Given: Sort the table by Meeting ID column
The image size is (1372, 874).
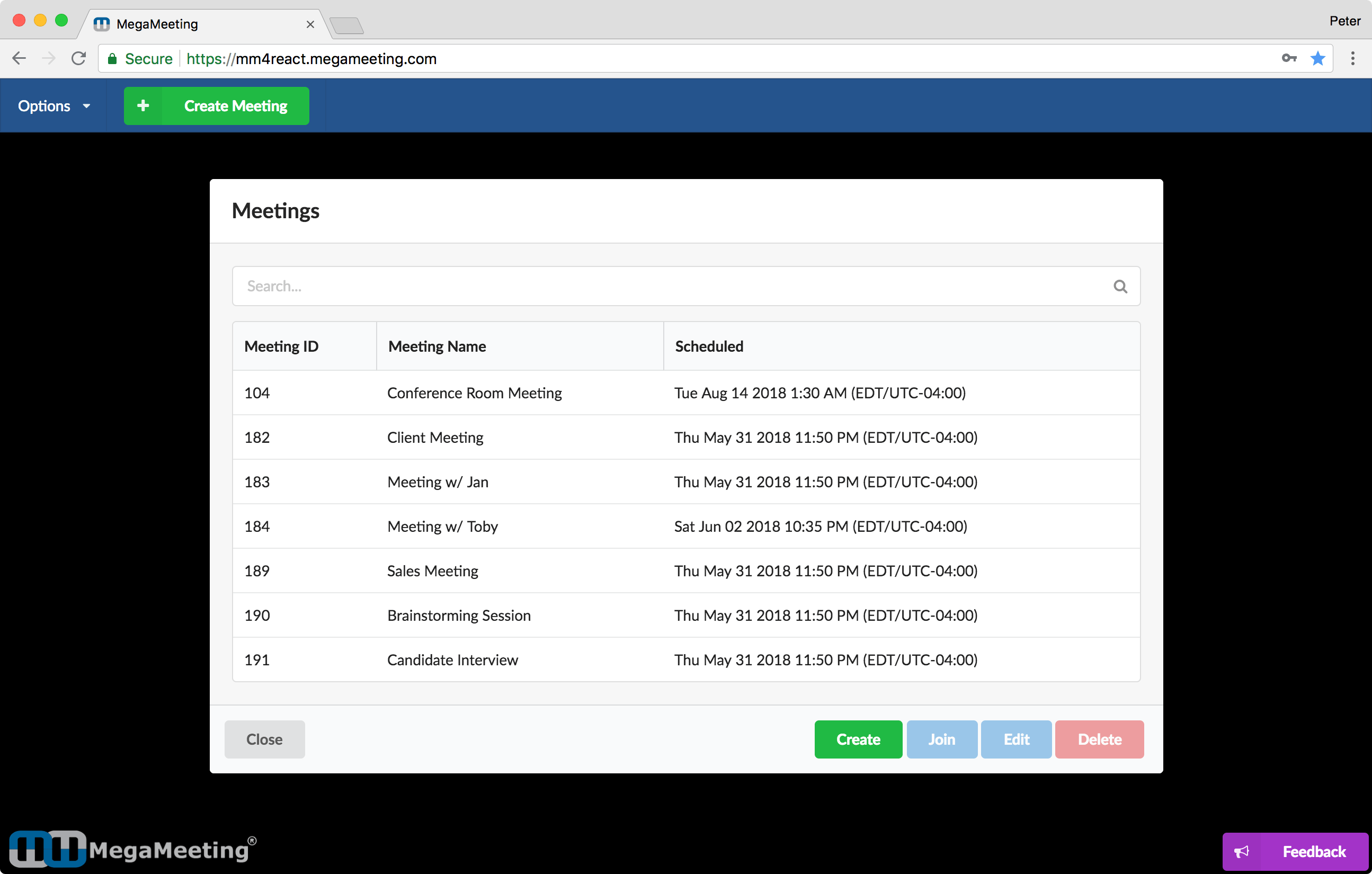Looking at the screenshot, I should (x=281, y=346).
